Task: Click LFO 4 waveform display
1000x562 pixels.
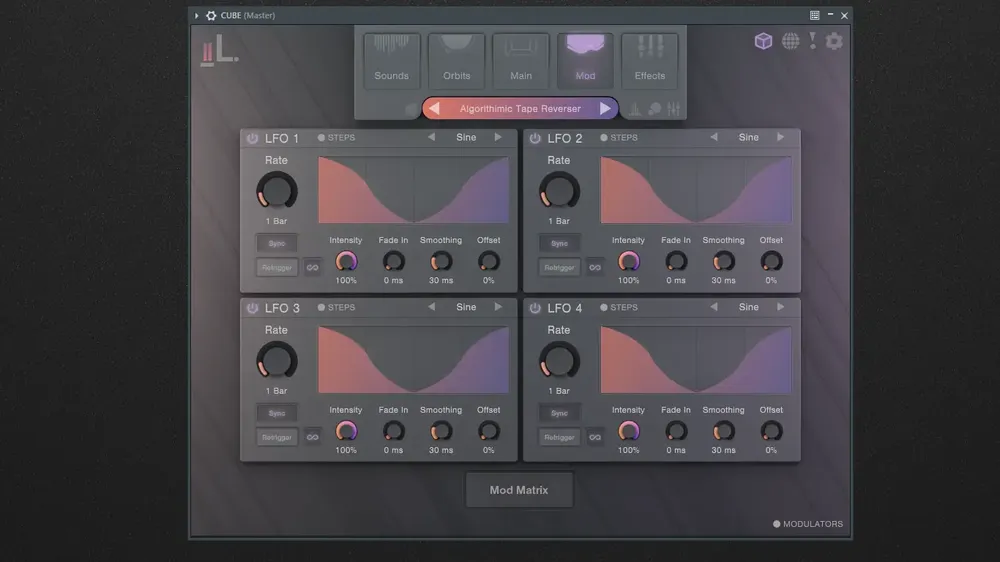Action: click(x=696, y=360)
